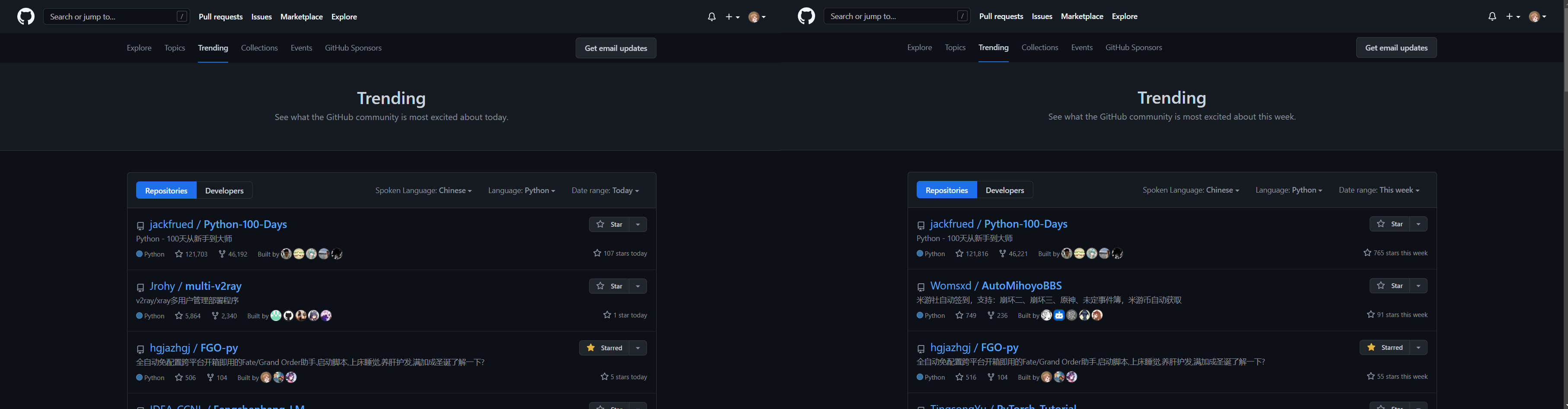Open Pull requests in the Today window

coord(220,17)
